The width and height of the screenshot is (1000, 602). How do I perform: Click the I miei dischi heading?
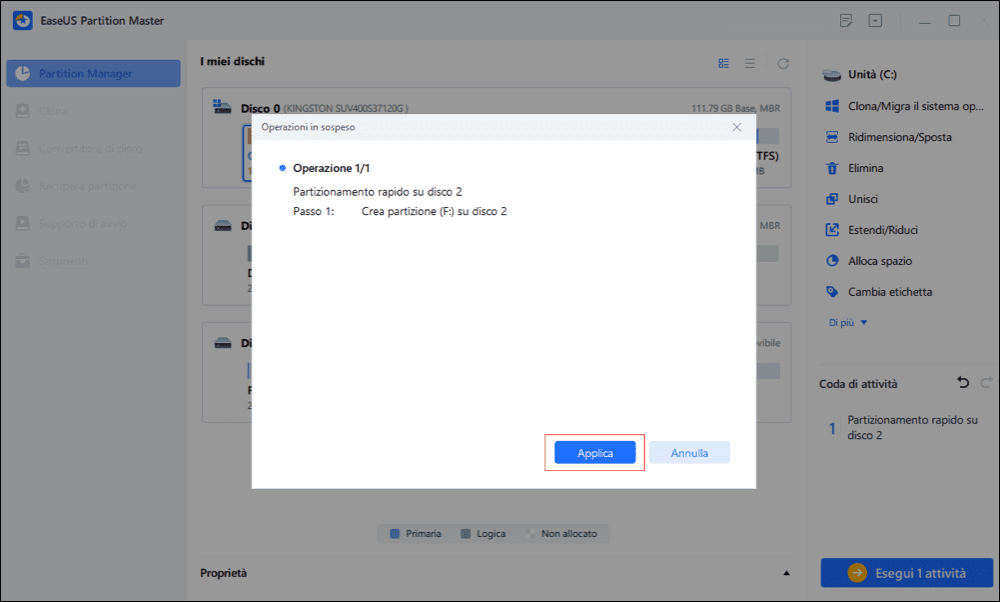pos(232,61)
